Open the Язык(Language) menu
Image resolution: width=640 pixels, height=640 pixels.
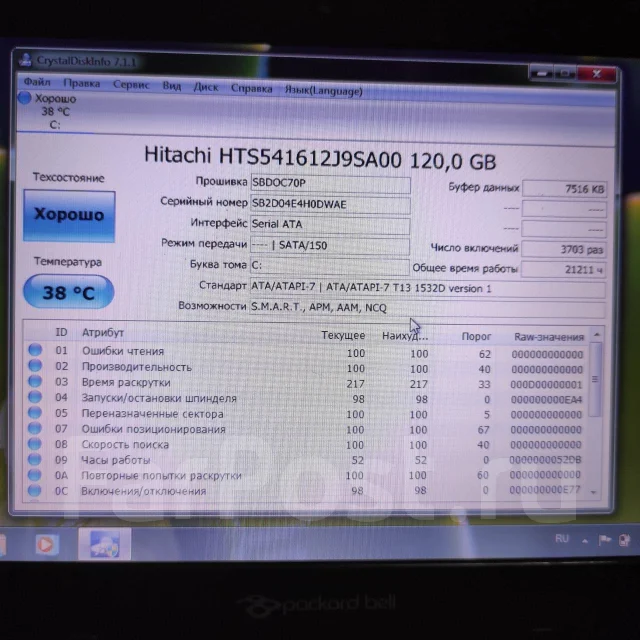323,91
